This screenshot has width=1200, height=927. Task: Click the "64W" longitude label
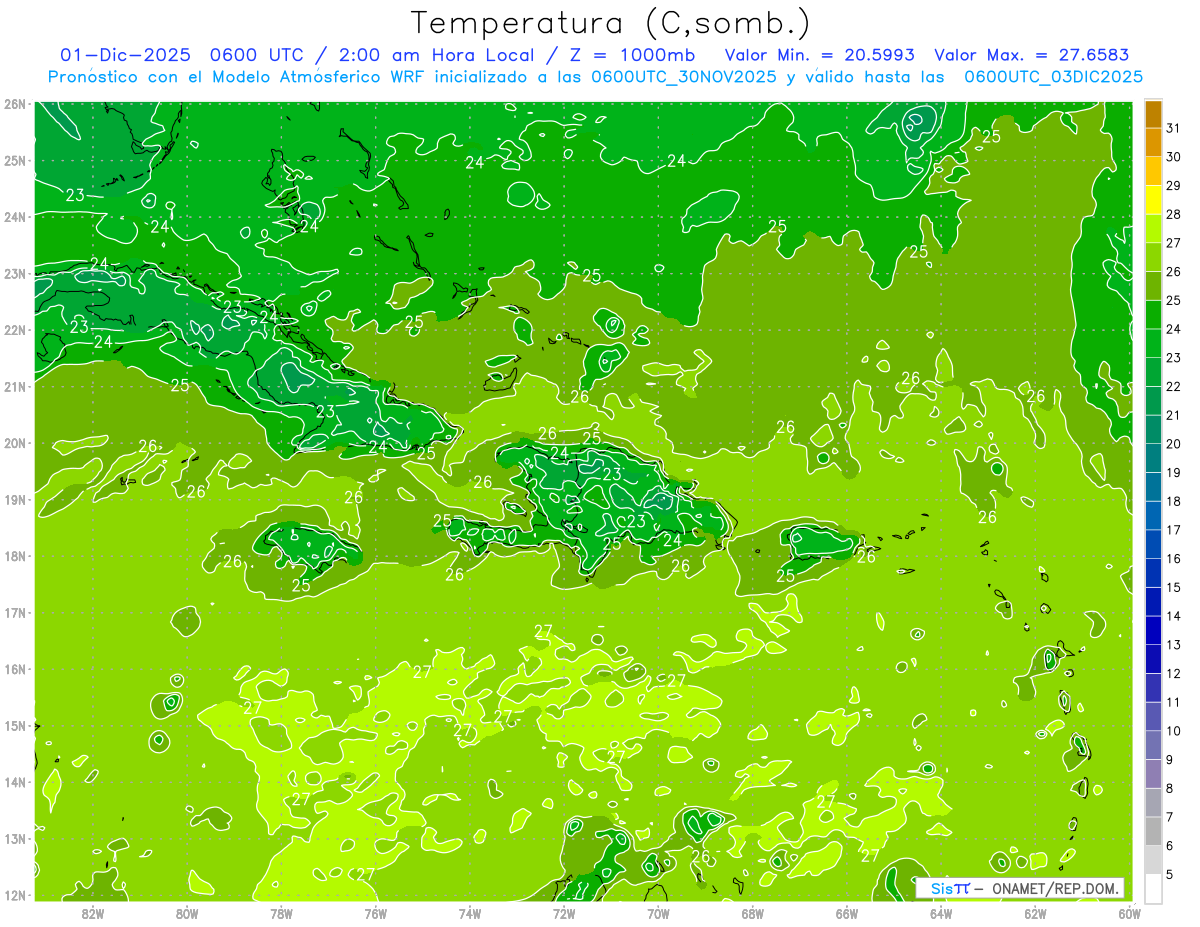(941, 913)
